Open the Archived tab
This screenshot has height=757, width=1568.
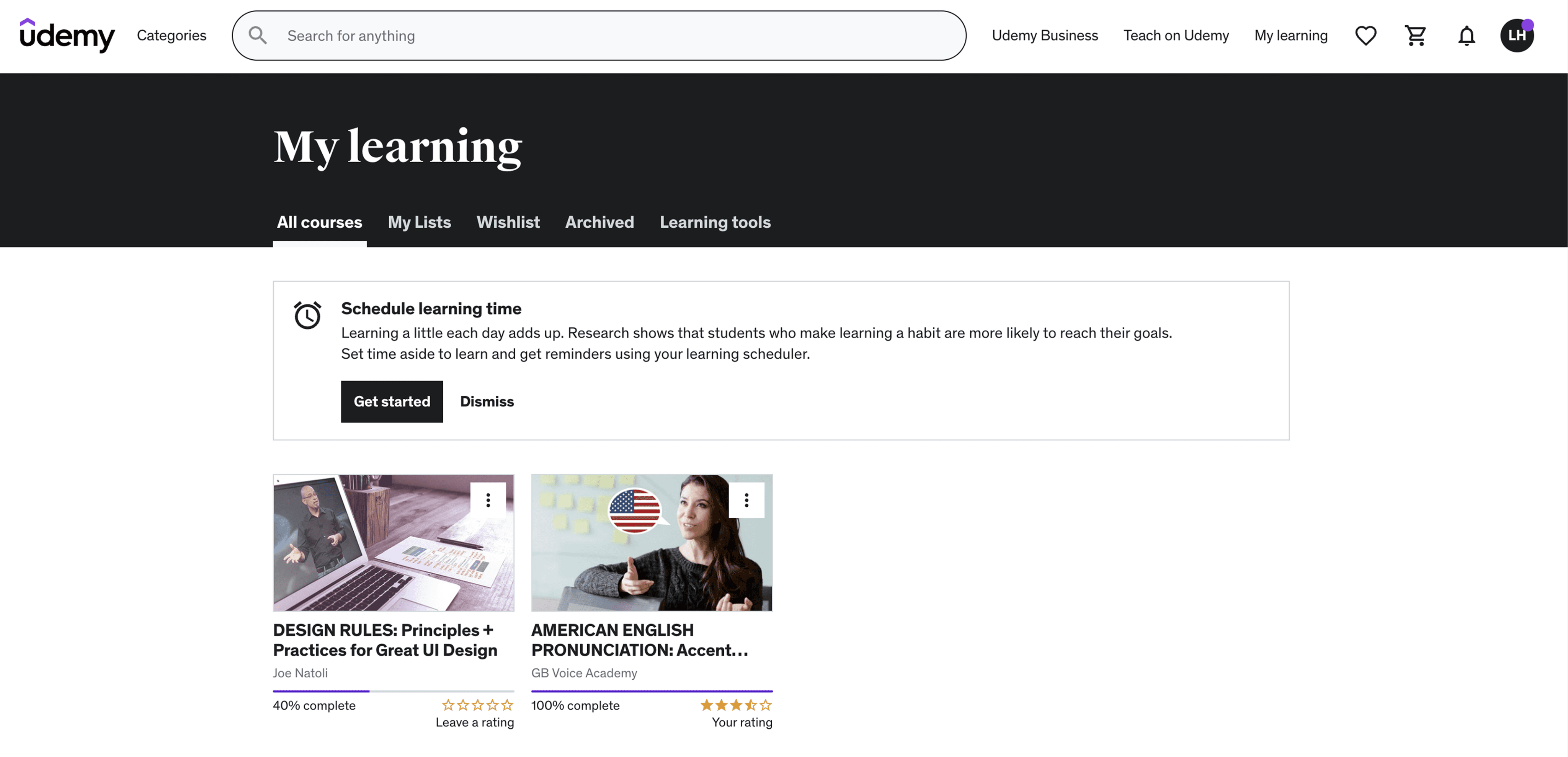pyautogui.click(x=599, y=222)
